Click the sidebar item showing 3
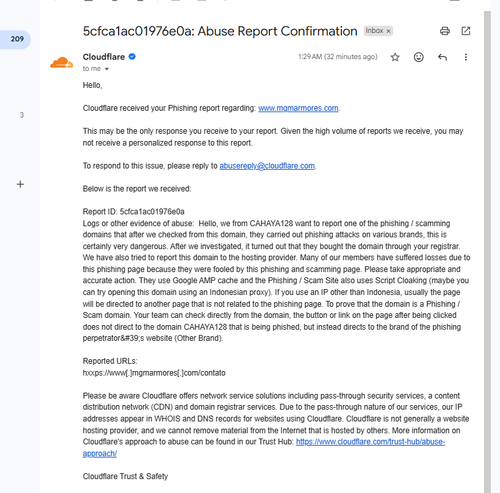Image resolution: width=500 pixels, height=493 pixels. (x=22, y=115)
